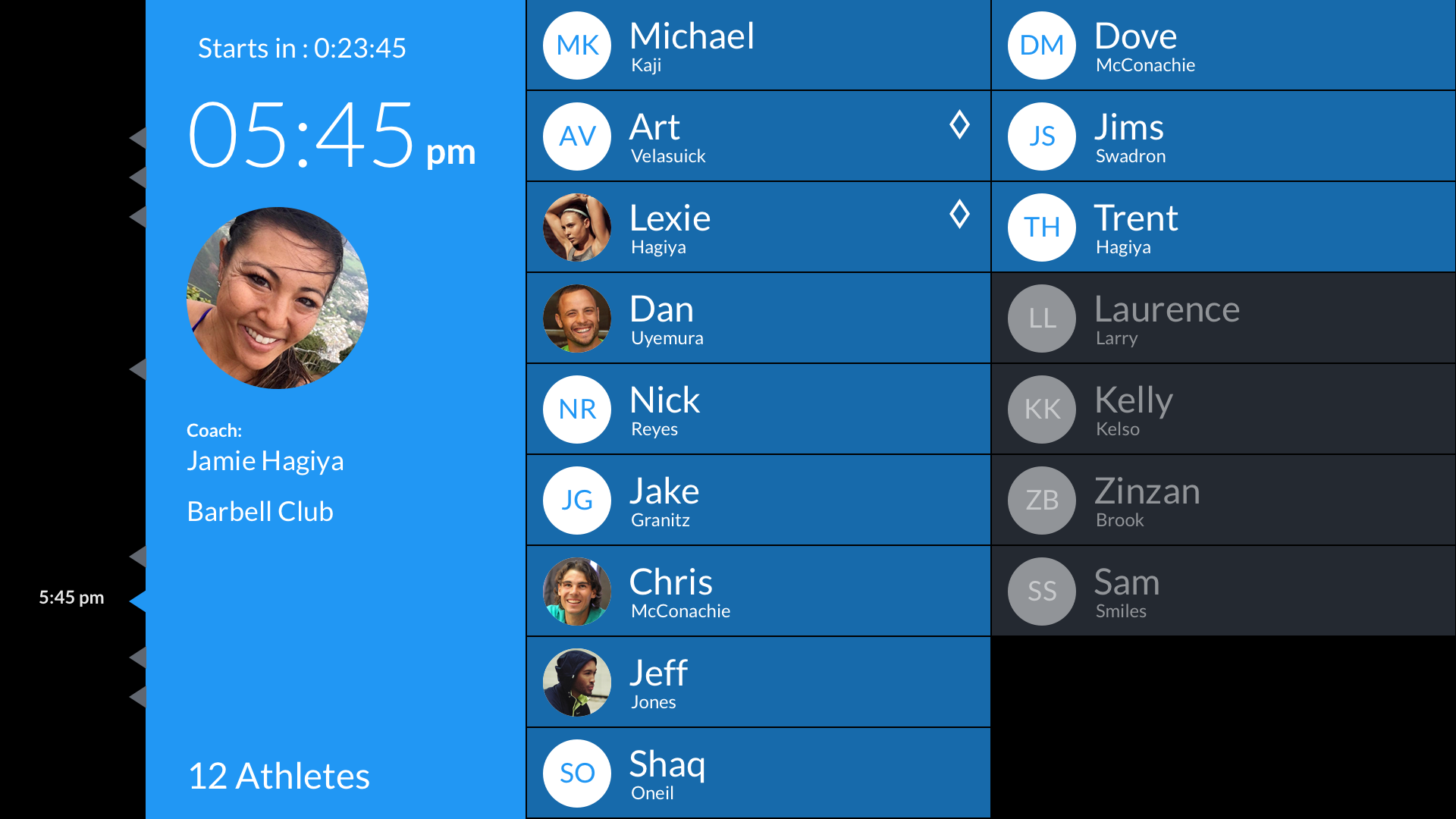Click the Nick Reyes initials avatar icon

577,410
